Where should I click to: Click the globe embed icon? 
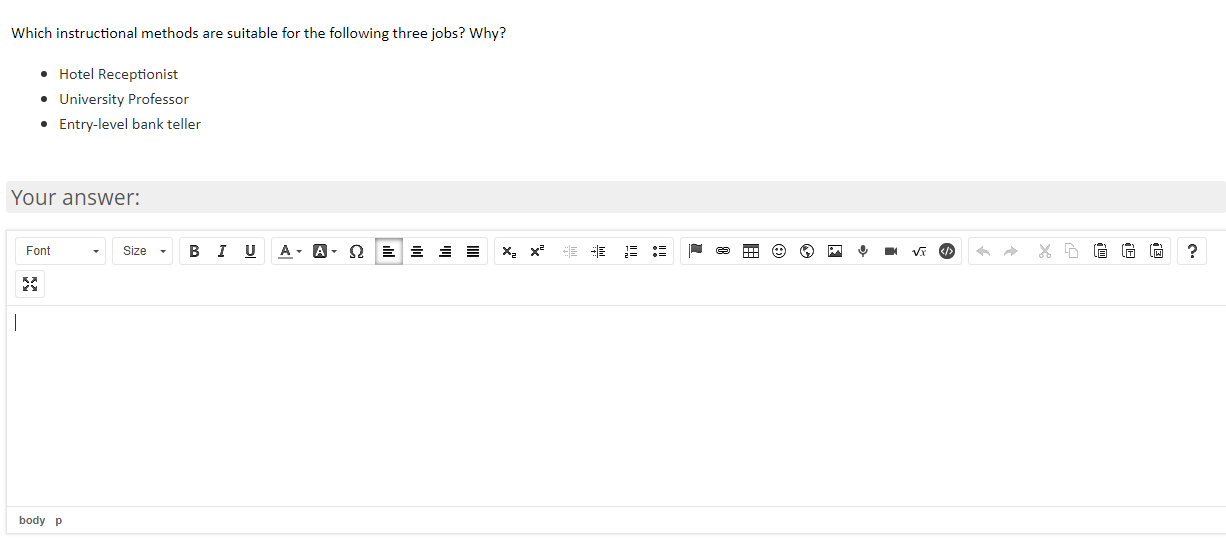point(807,251)
